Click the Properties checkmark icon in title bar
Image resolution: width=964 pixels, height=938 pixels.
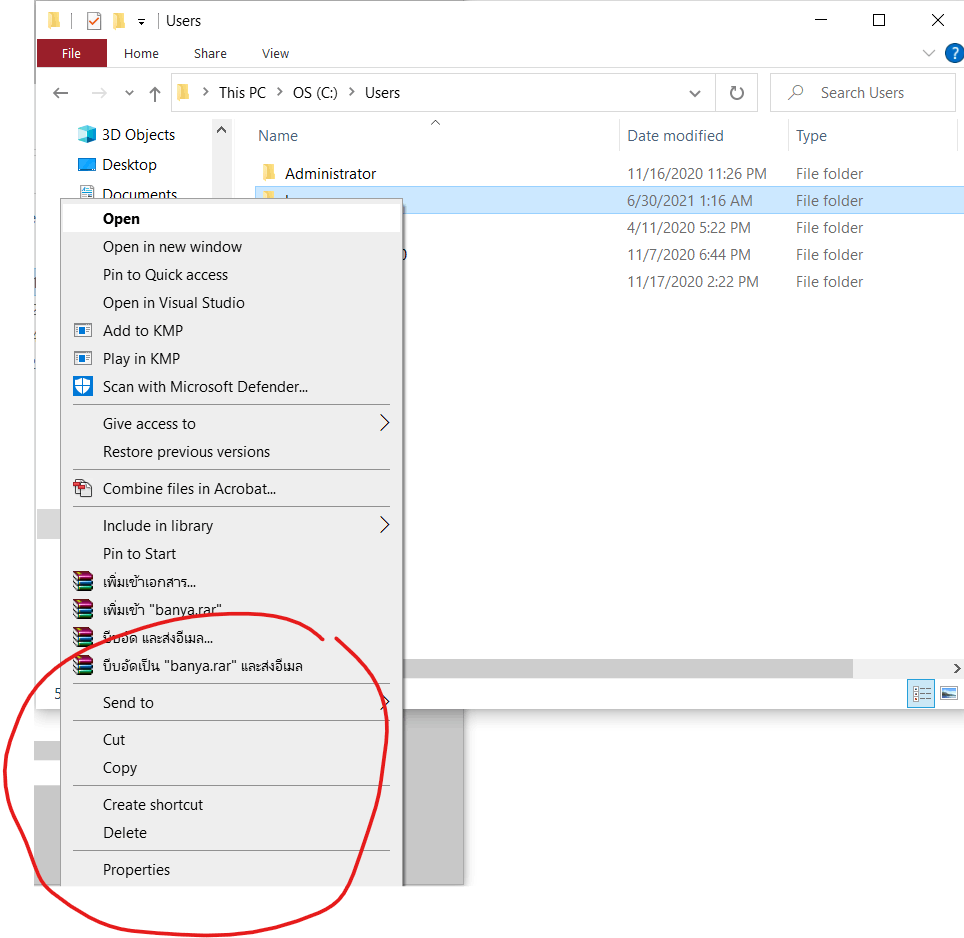pos(93,21)
